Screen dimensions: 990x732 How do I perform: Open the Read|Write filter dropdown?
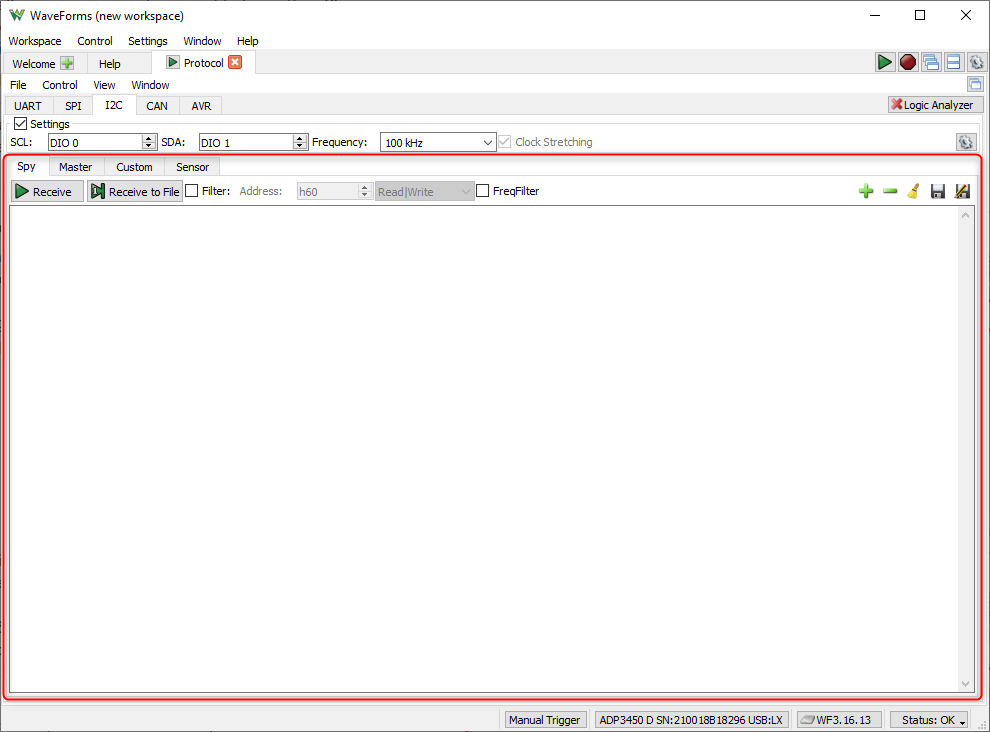click(424, 191)
